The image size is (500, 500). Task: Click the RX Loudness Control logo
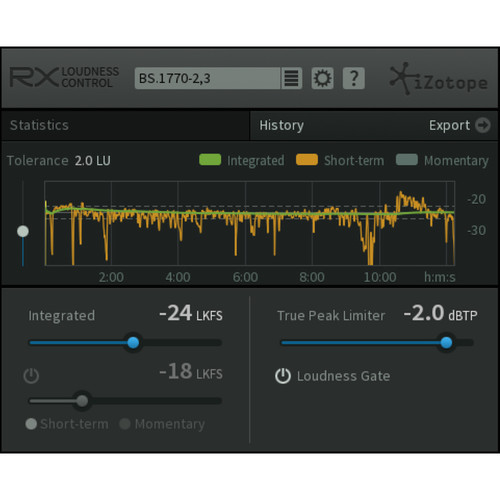coord(64,77)
